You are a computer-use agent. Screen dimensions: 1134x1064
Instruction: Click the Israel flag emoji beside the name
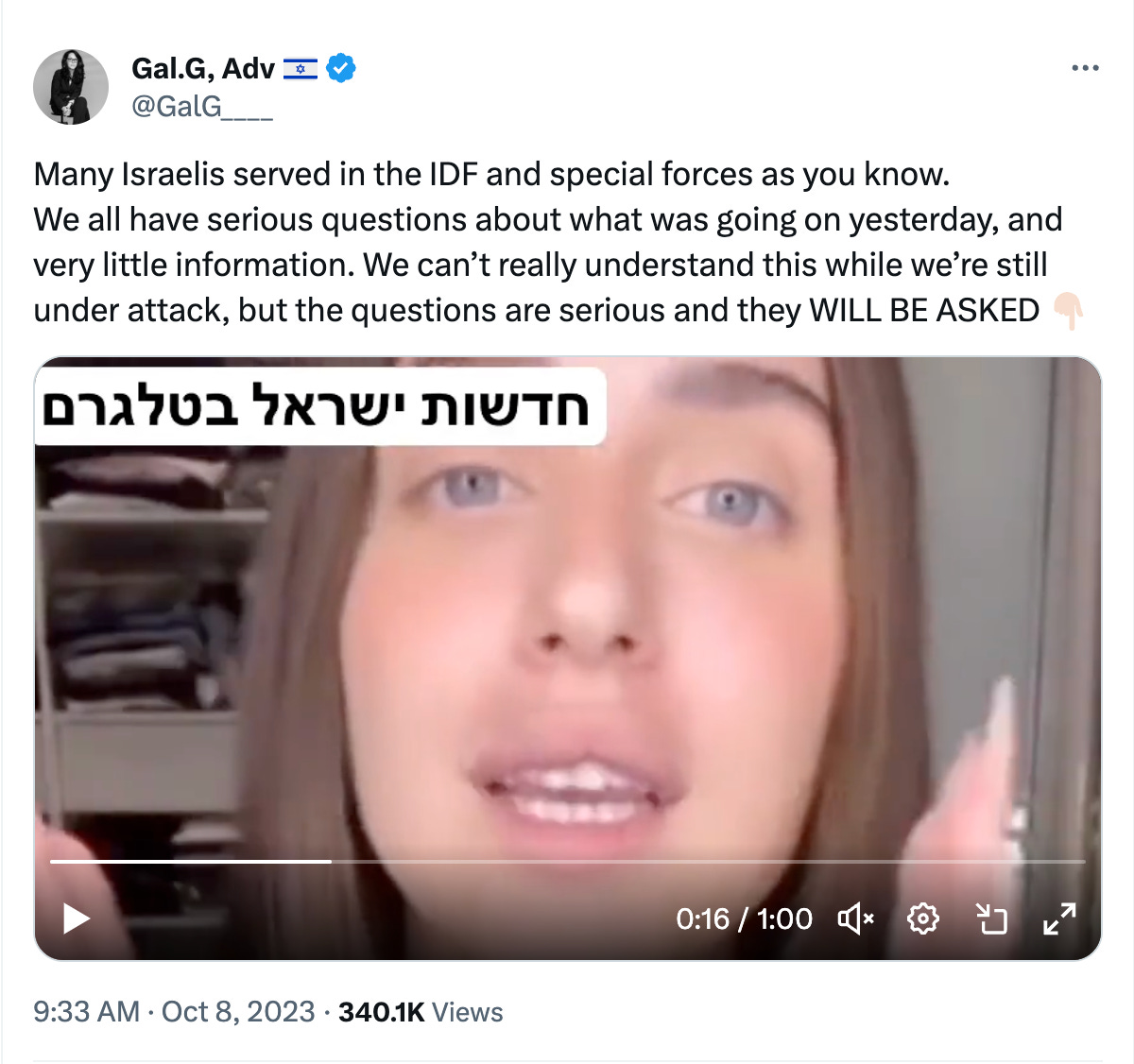click(301, 69)
